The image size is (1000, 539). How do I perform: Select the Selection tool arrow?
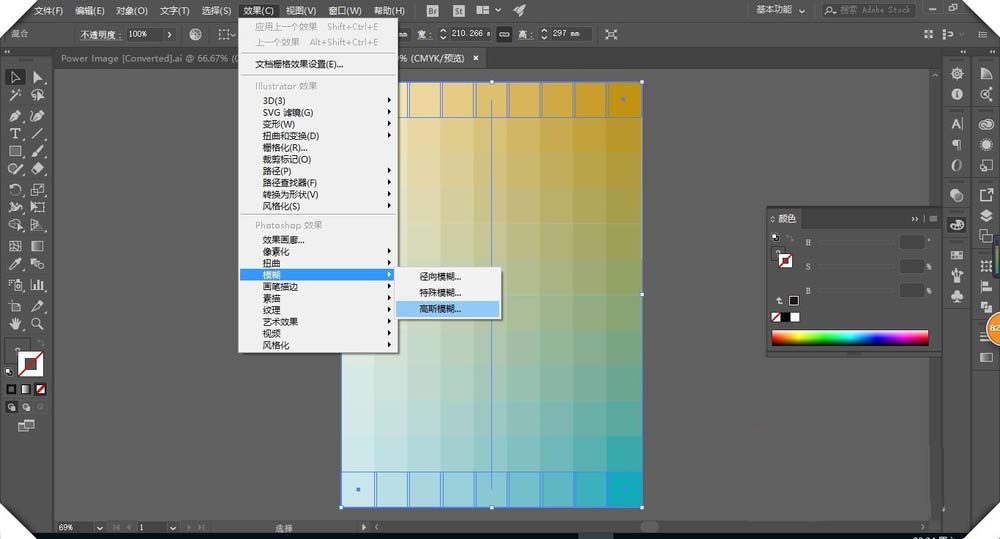(x=15, y=77)
